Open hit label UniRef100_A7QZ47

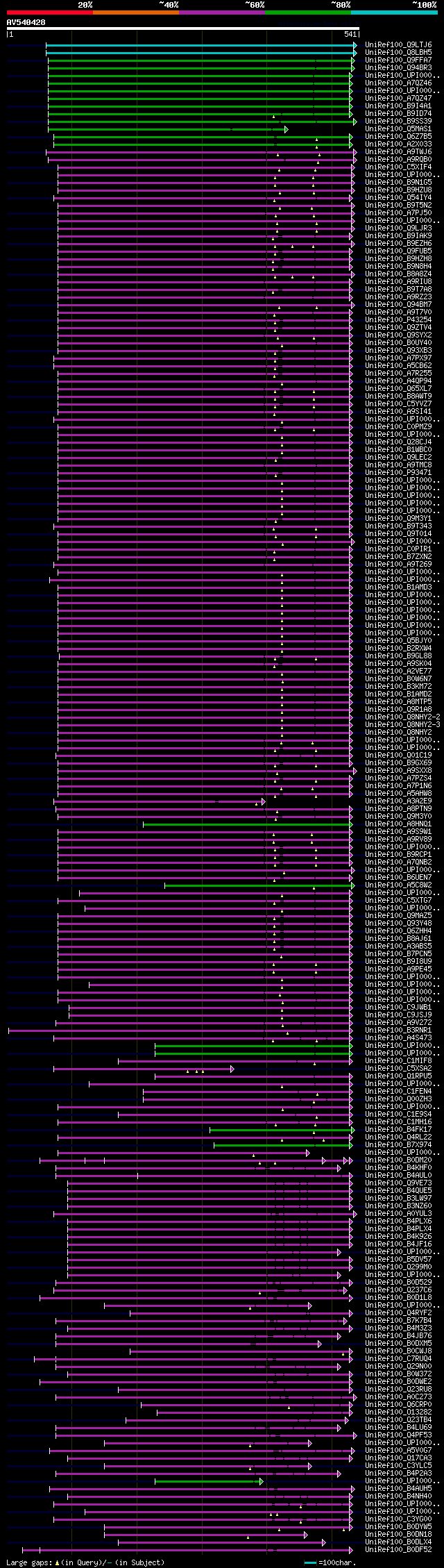tap(398, 98)
